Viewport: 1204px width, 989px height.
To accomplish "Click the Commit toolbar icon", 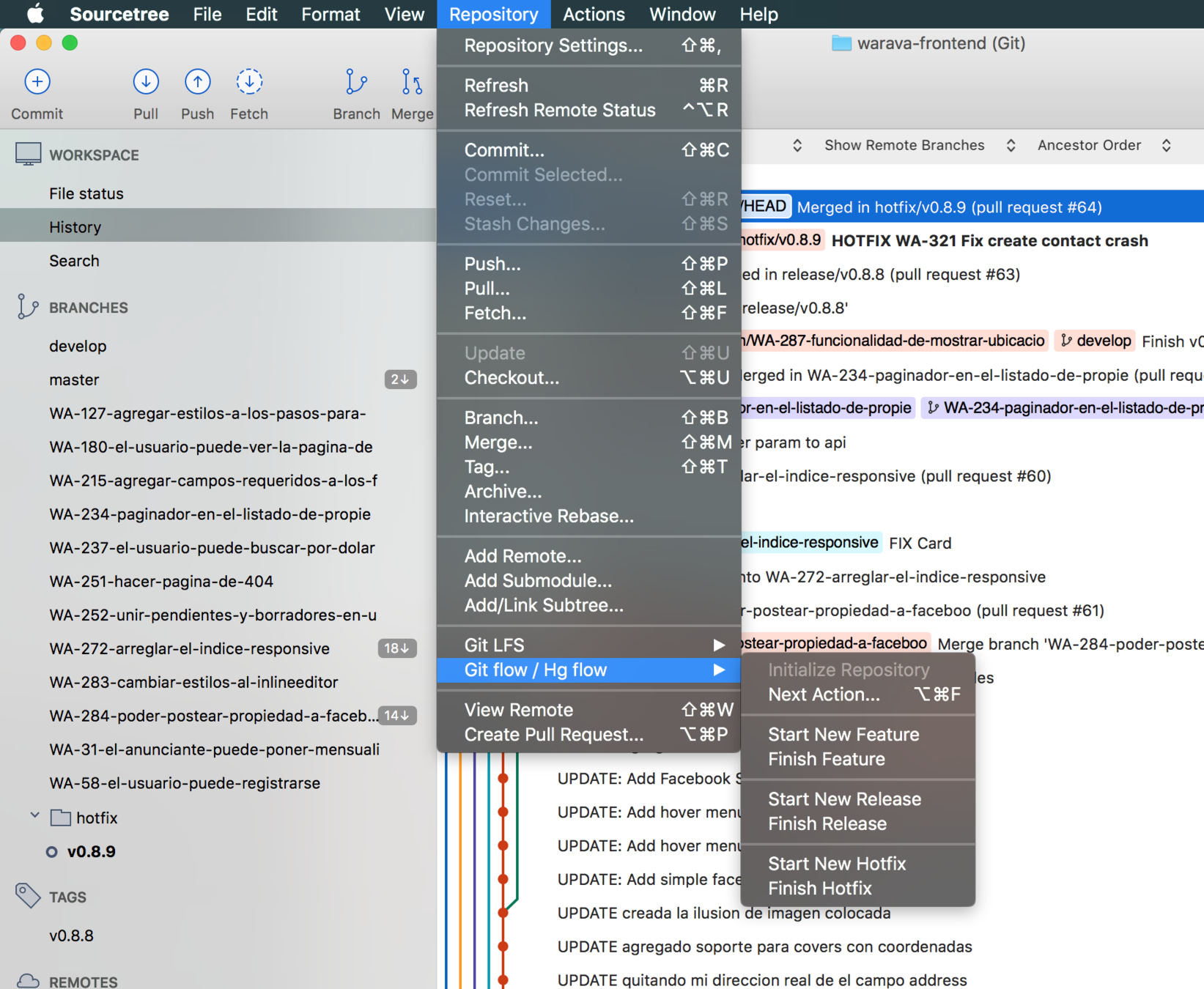I will click(x=37, y=82).
